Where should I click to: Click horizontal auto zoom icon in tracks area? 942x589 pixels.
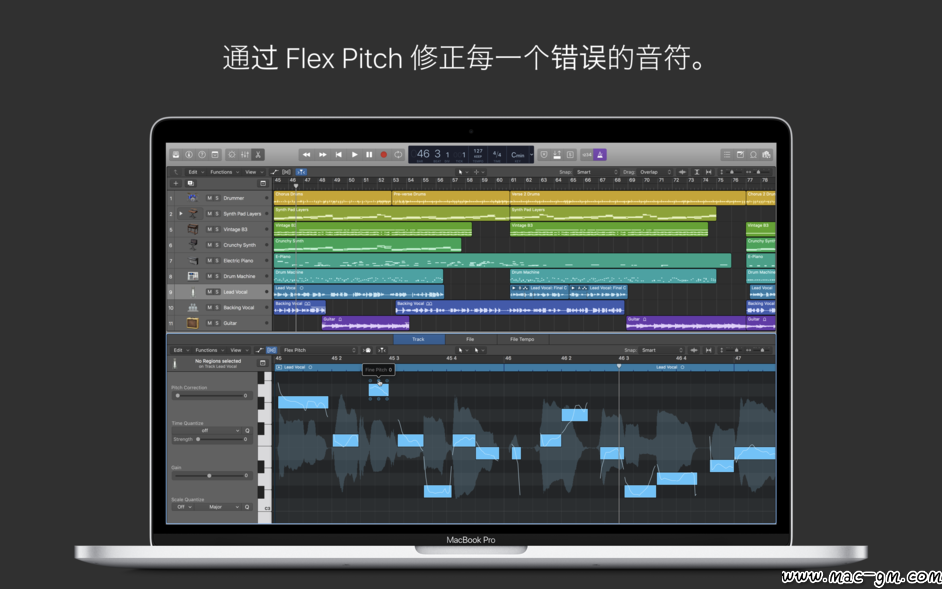tap(711, 172)
